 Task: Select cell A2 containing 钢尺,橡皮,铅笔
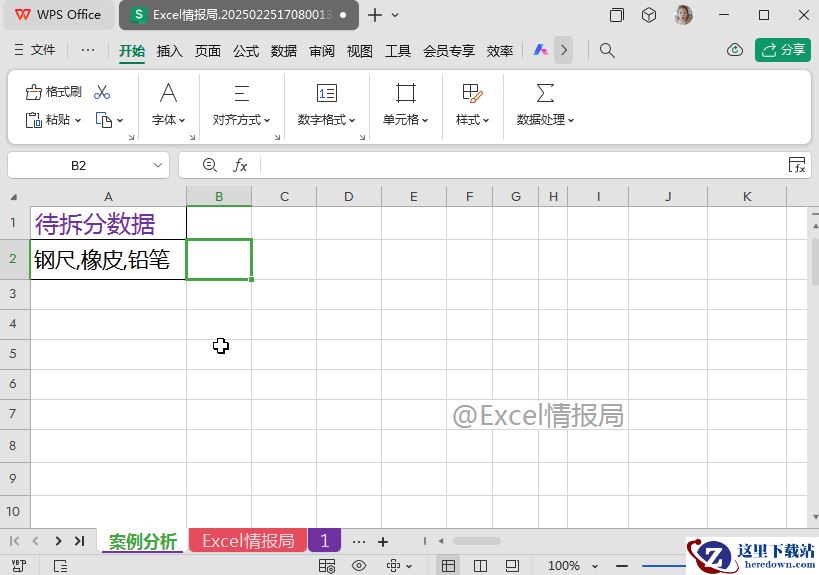click(x=108, y=259)
